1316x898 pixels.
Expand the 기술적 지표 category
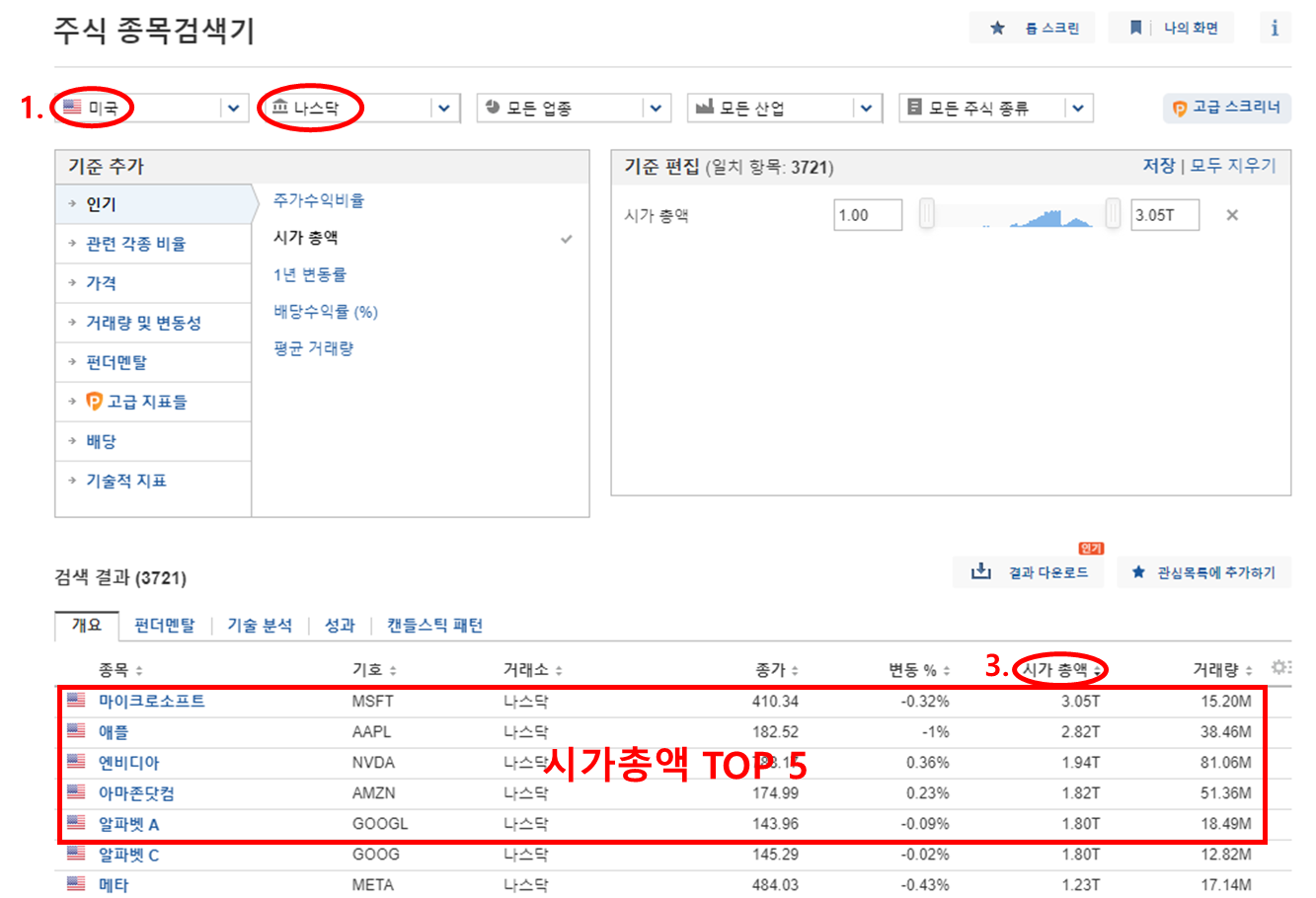(154, 481)
